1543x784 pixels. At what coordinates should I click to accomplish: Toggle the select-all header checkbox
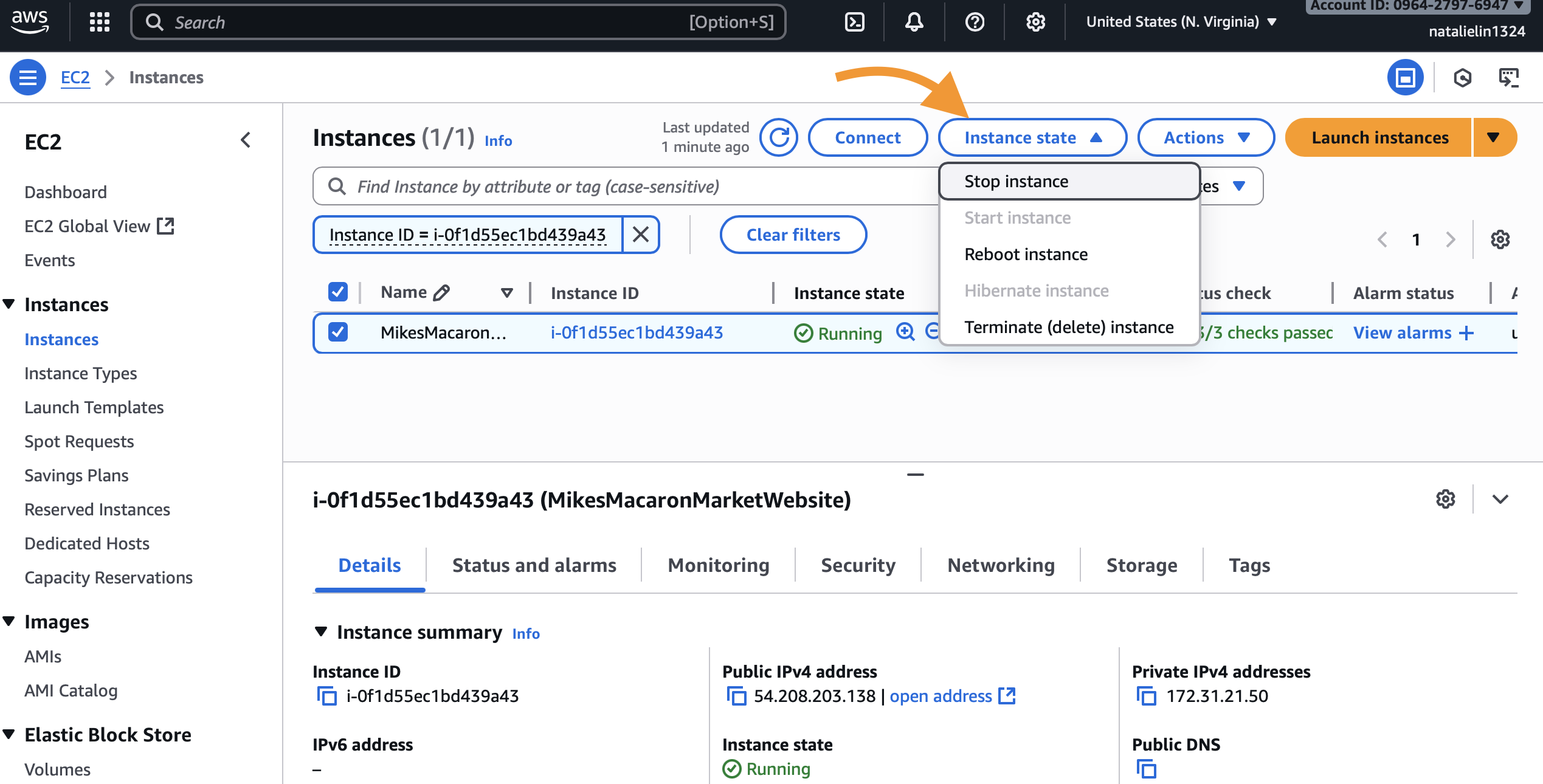[x=338, y=292]
